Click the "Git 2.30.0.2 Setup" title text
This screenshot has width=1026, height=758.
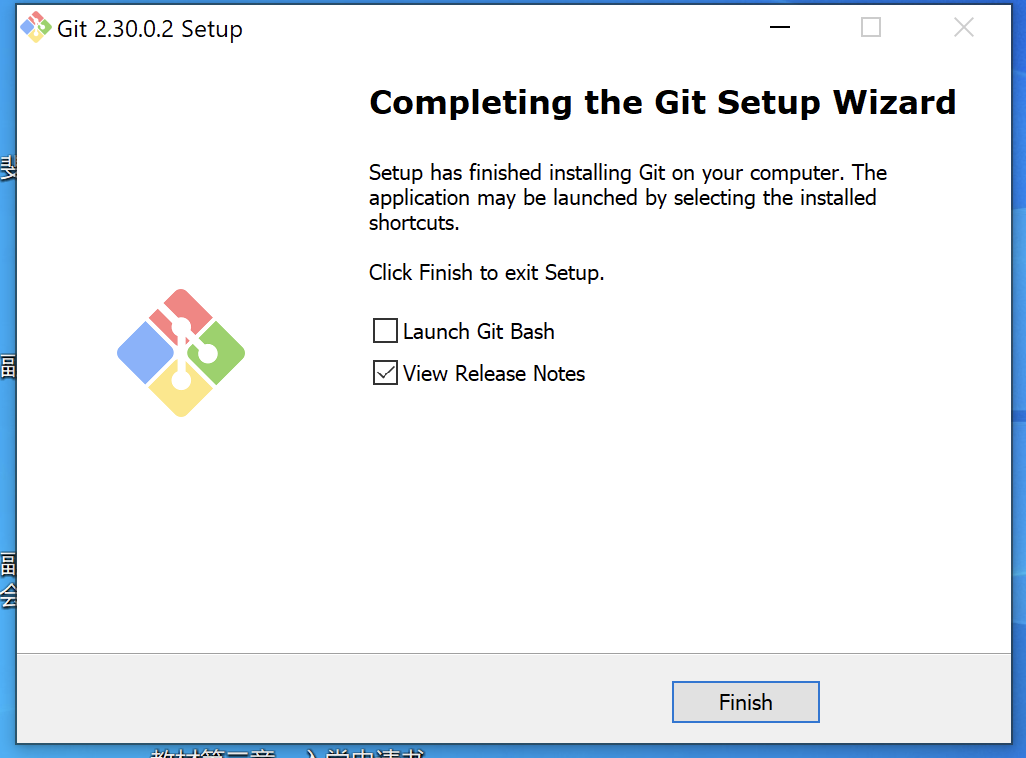tap(150, 29)
